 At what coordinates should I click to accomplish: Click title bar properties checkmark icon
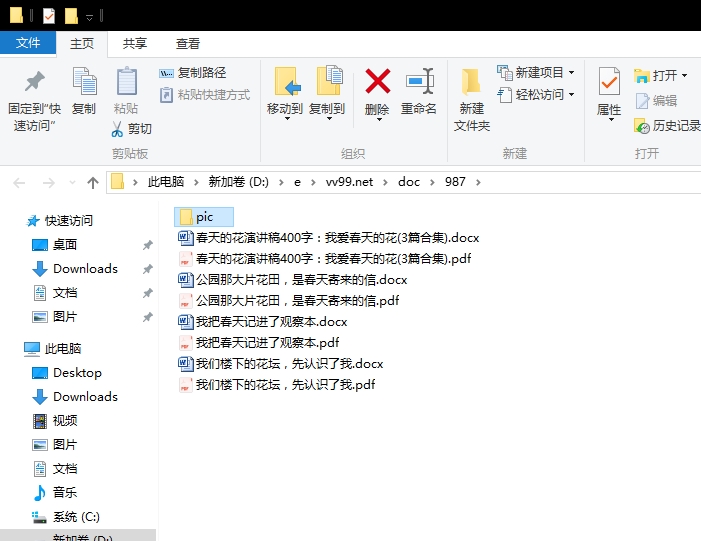pyautogui.click(x=49, y=17)
